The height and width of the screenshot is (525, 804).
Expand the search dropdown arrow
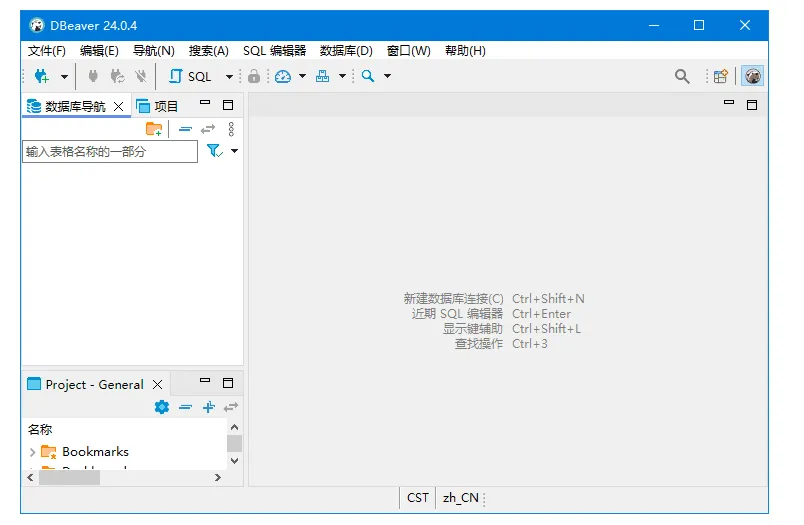[388, 76]
